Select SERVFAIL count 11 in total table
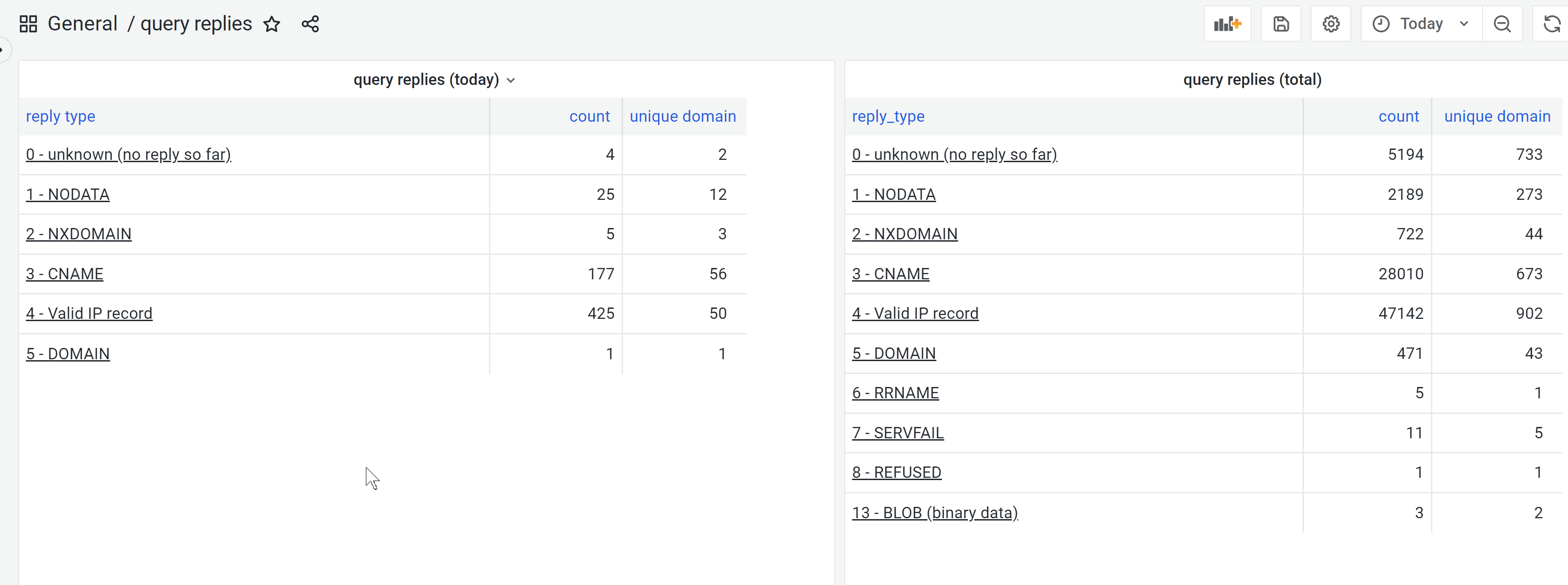This screenshot has height=585, width=1568. [x=1367, y=433]
